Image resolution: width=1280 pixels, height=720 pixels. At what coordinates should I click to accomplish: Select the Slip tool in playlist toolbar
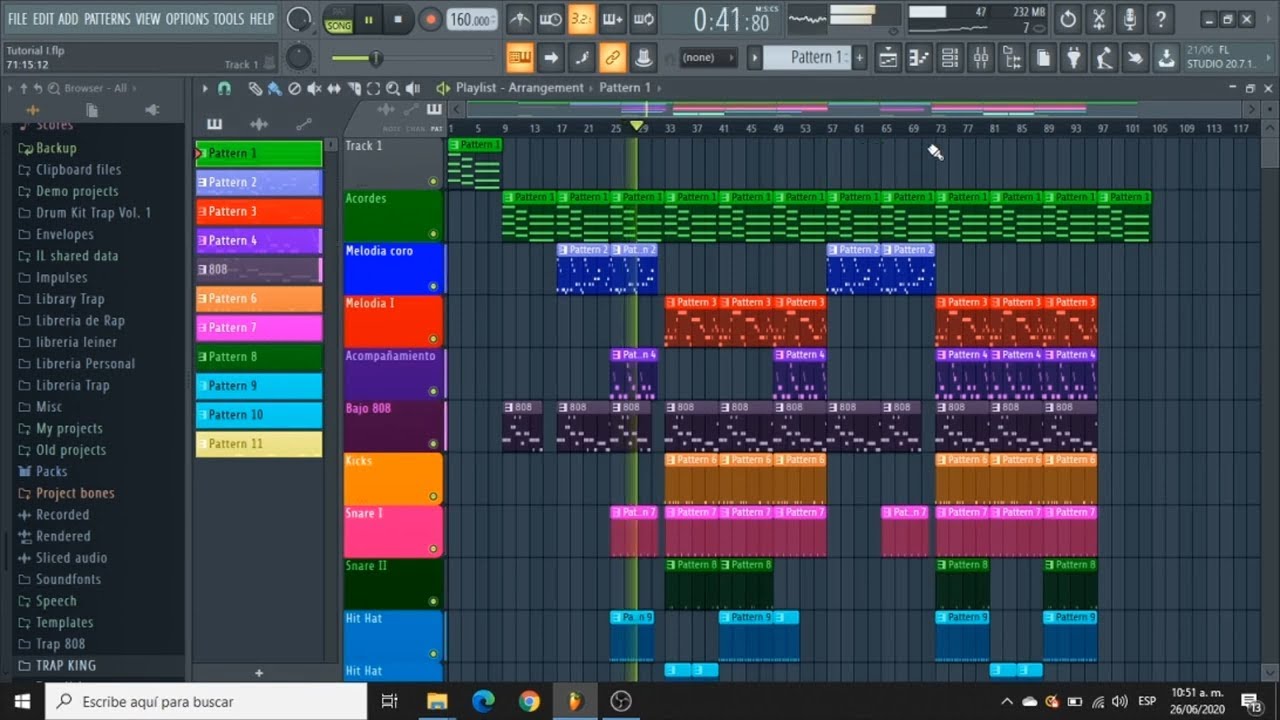coord(334,89)
